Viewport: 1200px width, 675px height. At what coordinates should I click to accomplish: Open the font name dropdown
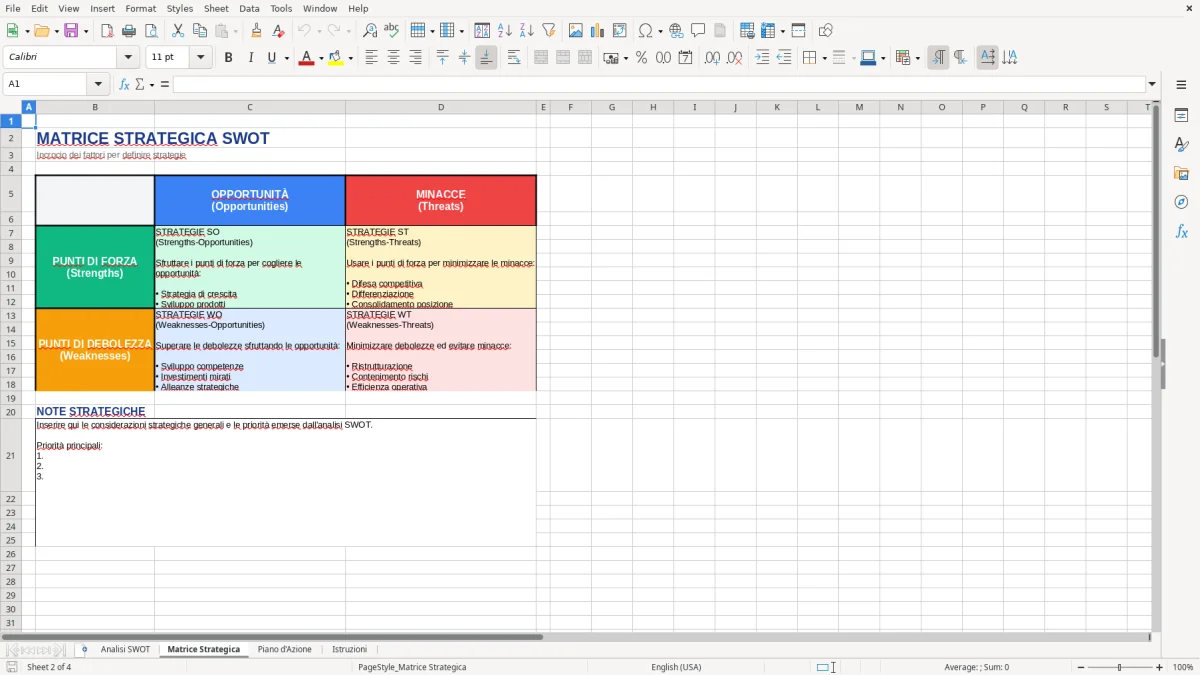pyautogui.click(x=127, y=57)
